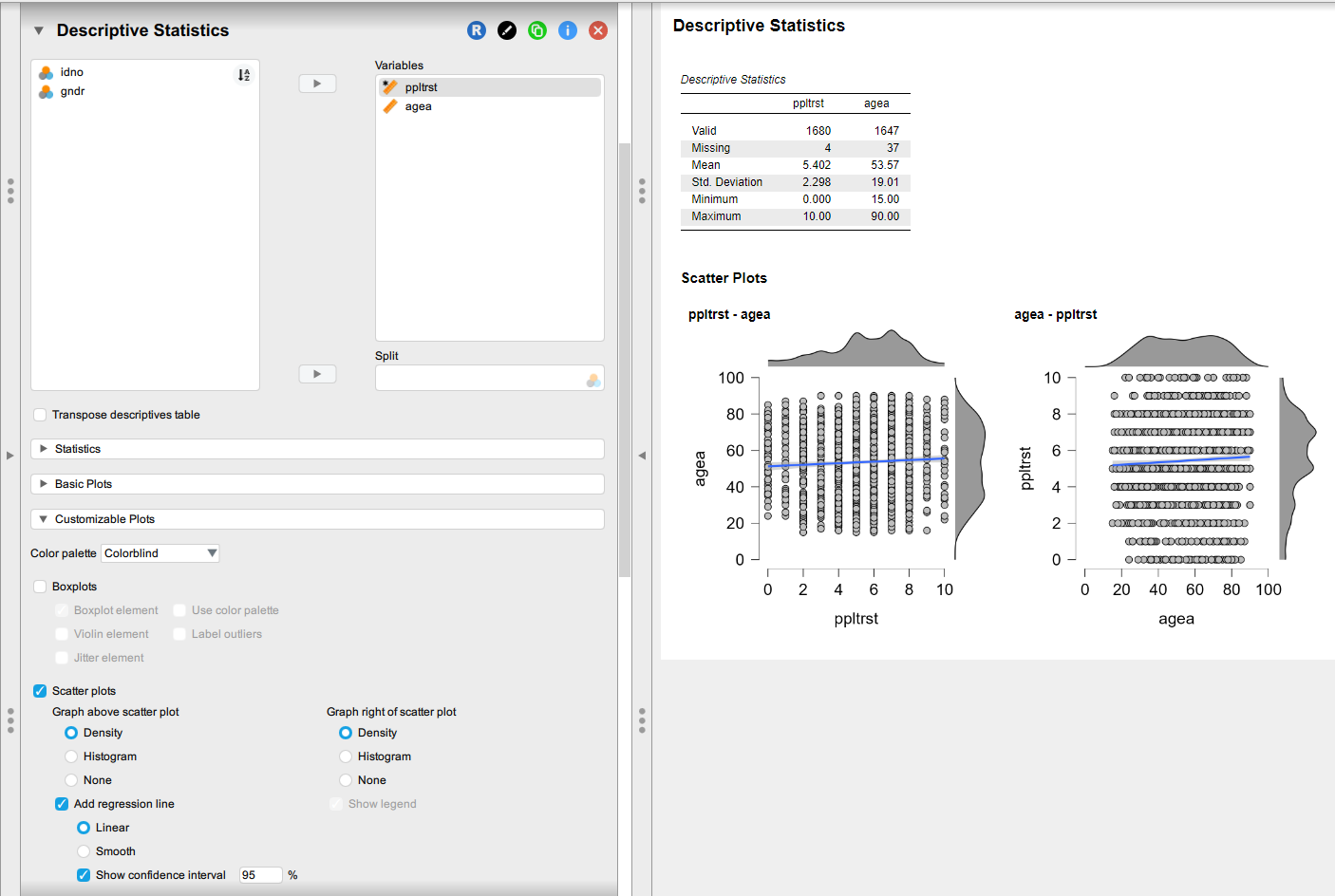Screen dimensions: 1335x896
Task: Open the Color palette dropdown
Action: (160, 553)
